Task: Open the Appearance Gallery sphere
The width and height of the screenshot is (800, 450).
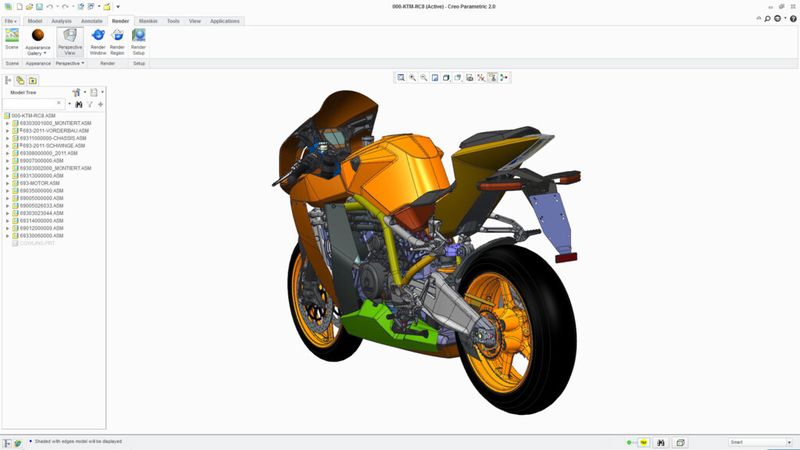Action: 38,35
